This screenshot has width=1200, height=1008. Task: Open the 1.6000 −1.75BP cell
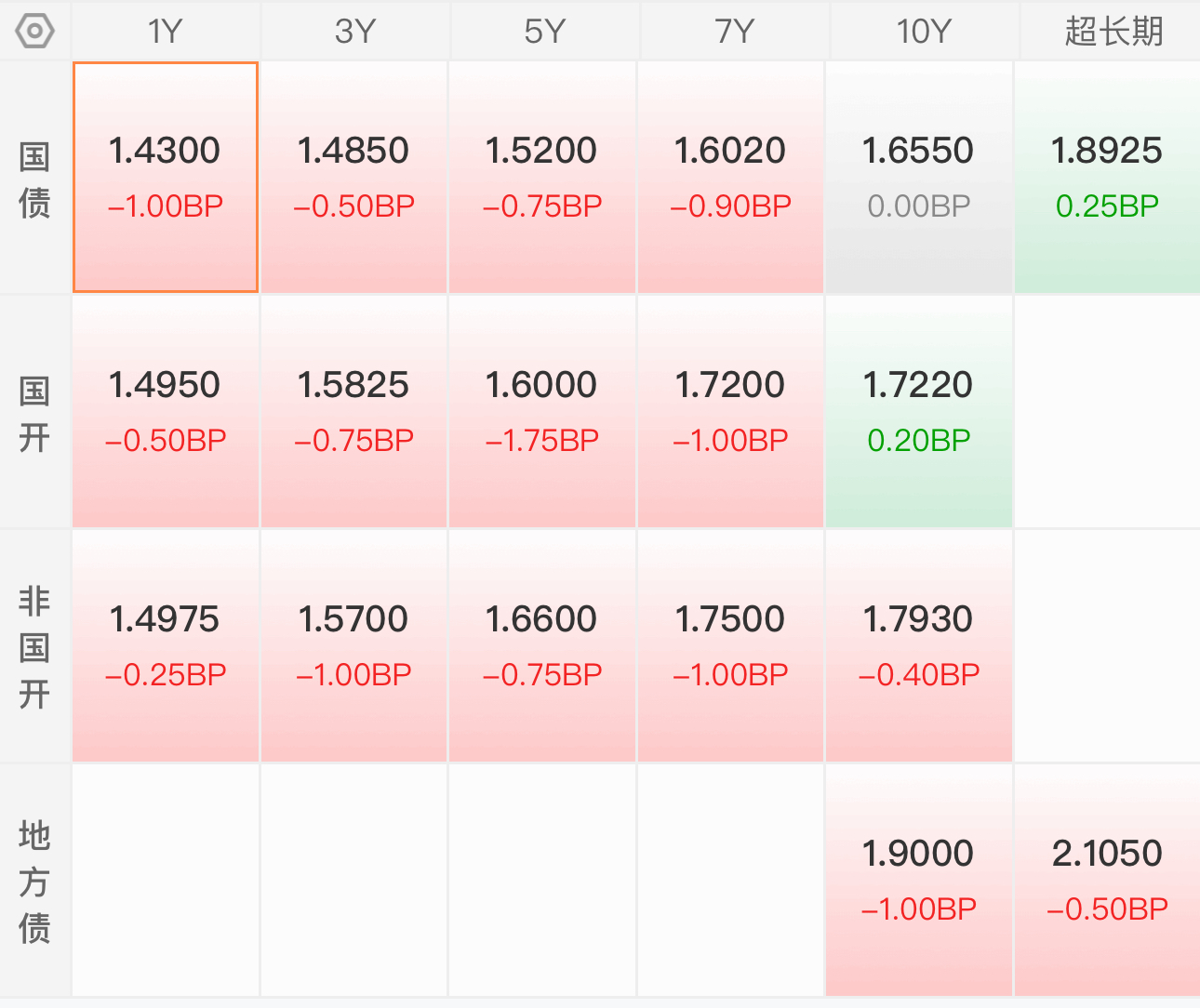(542, 412)
